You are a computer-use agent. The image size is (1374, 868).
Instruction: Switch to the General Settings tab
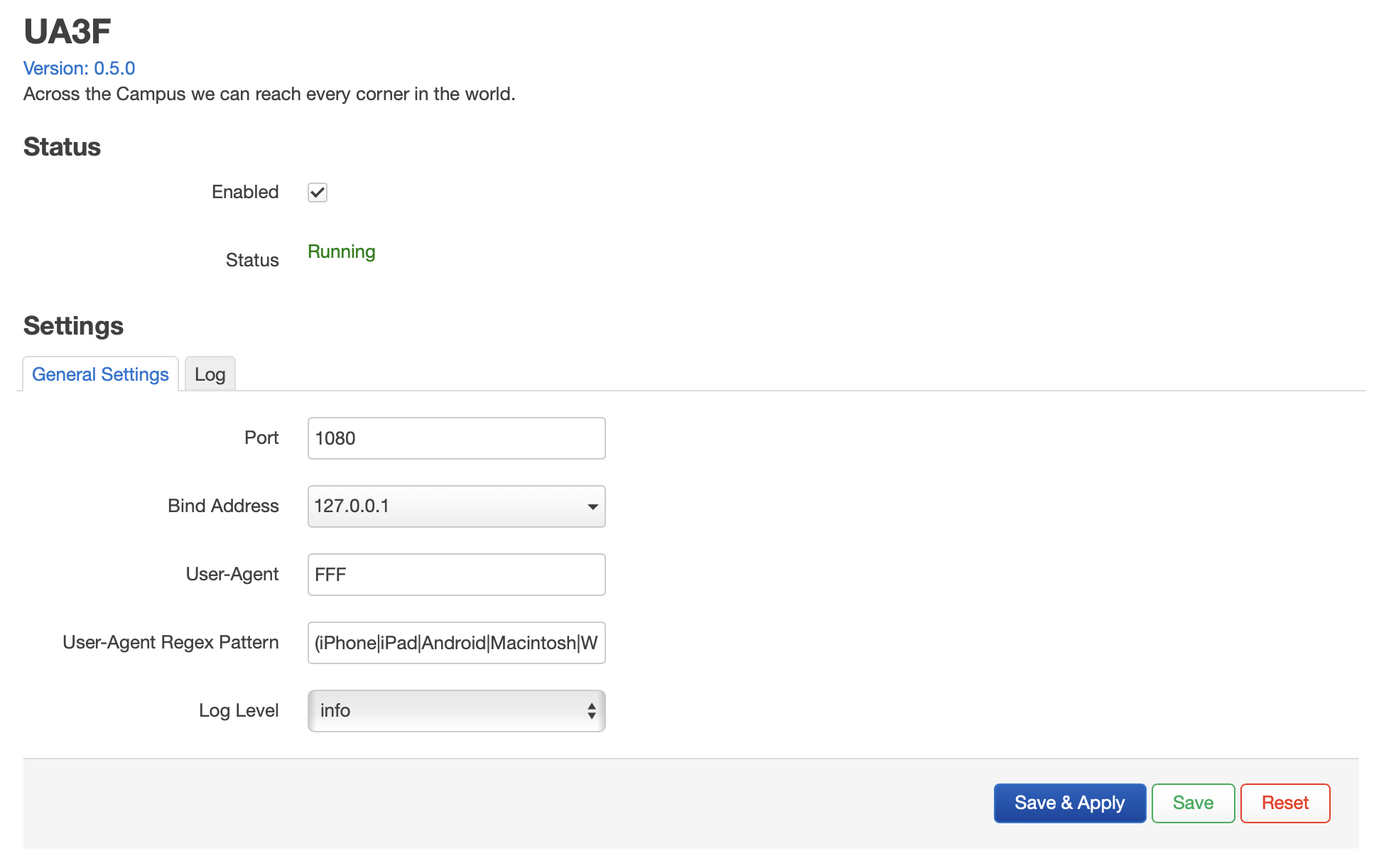pyautogui.click(x=100, y=374)
